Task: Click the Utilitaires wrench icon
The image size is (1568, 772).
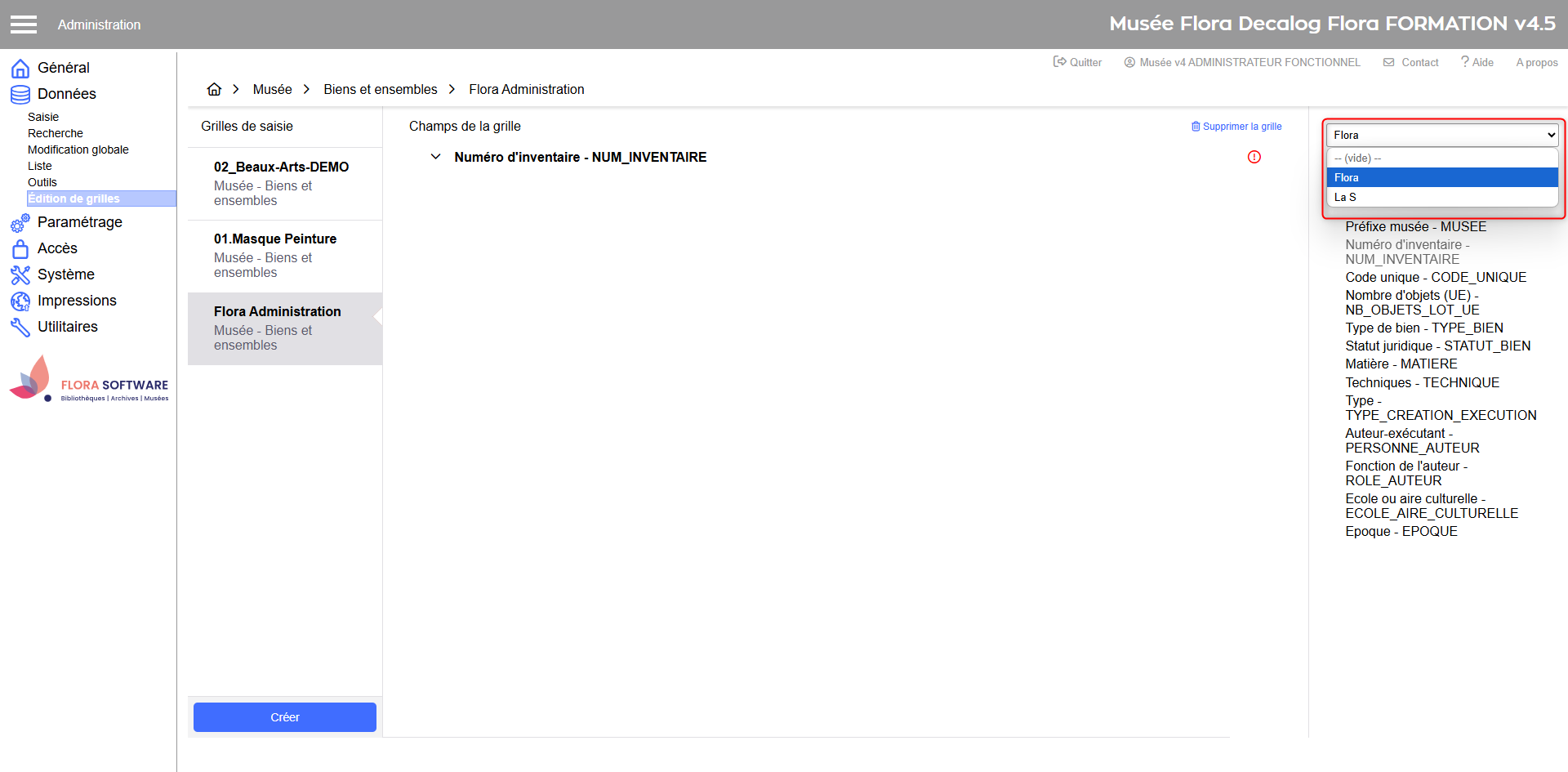Action: pyautogui.click(x=20, y=327)
